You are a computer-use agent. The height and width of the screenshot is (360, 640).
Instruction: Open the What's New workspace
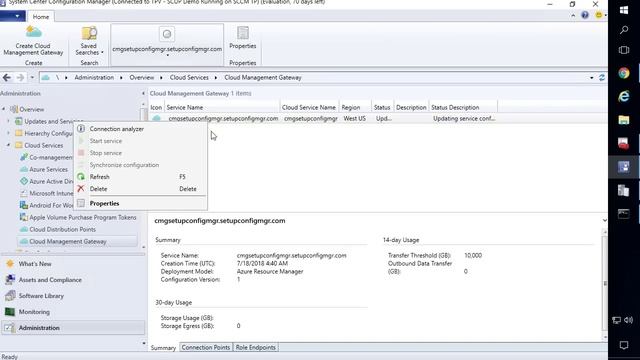tap(35, 264)
